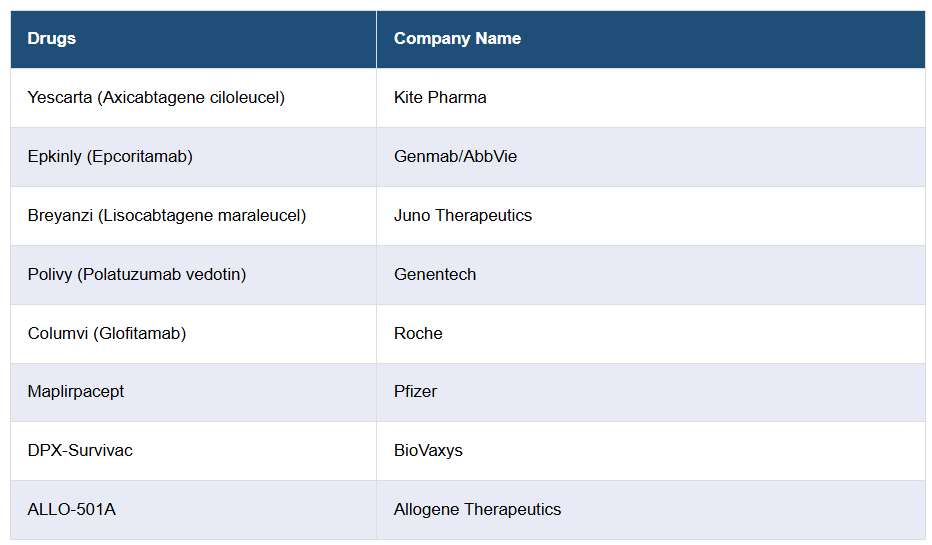The image size is (932, 545).
Task: Select the Yescarta (Axicabtagene ciloleucel) cell
Action: (156, 98)
